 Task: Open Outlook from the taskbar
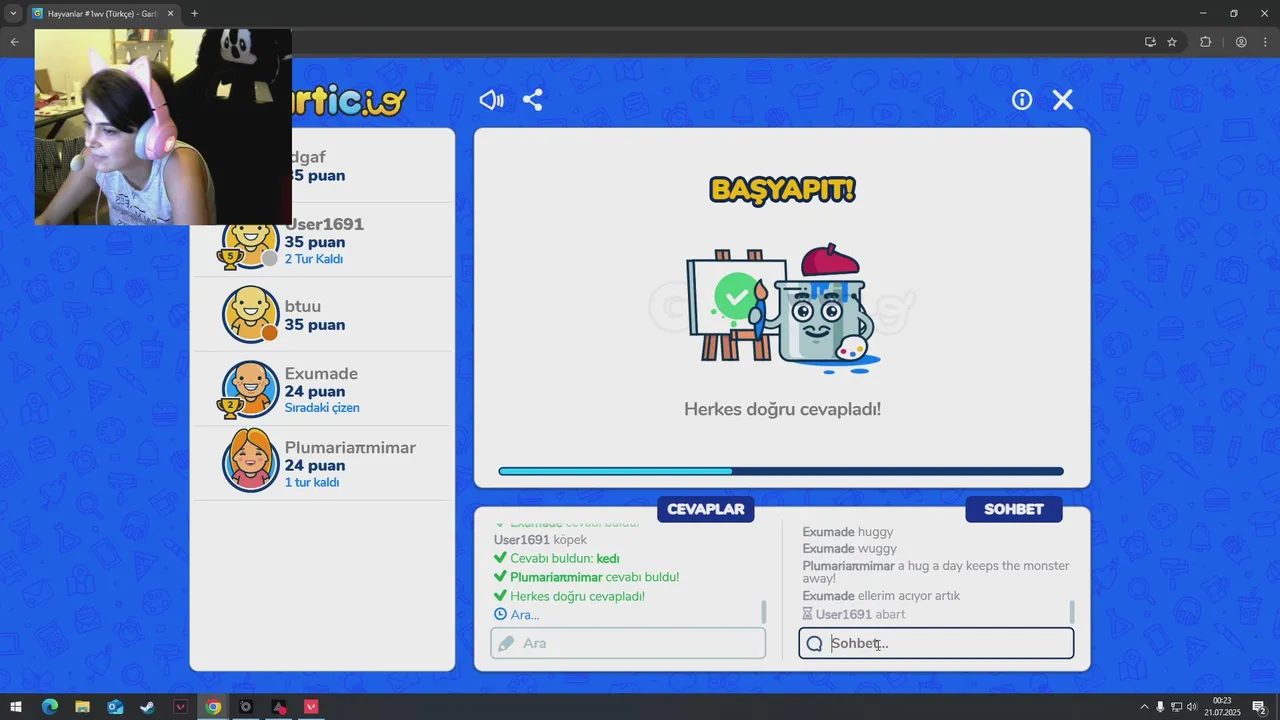(115, 707)
